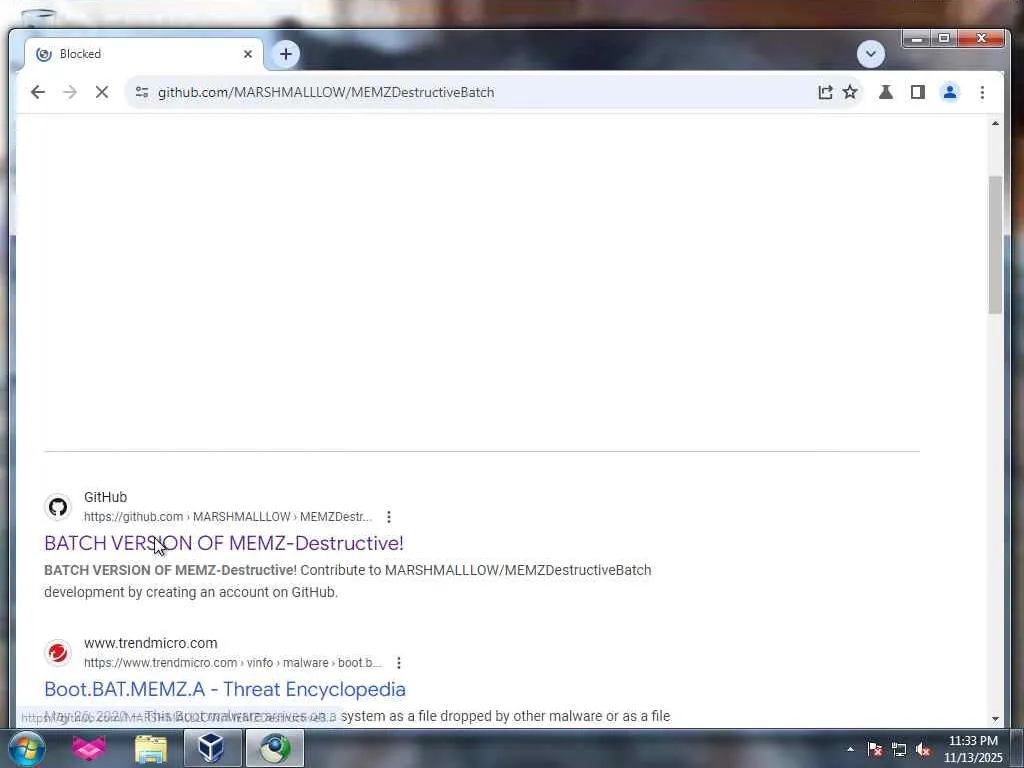Open Chrome three-dot menu
The height and width of the screenshot is (768, 1024).
pyautogui.click(x=982, y=92)
